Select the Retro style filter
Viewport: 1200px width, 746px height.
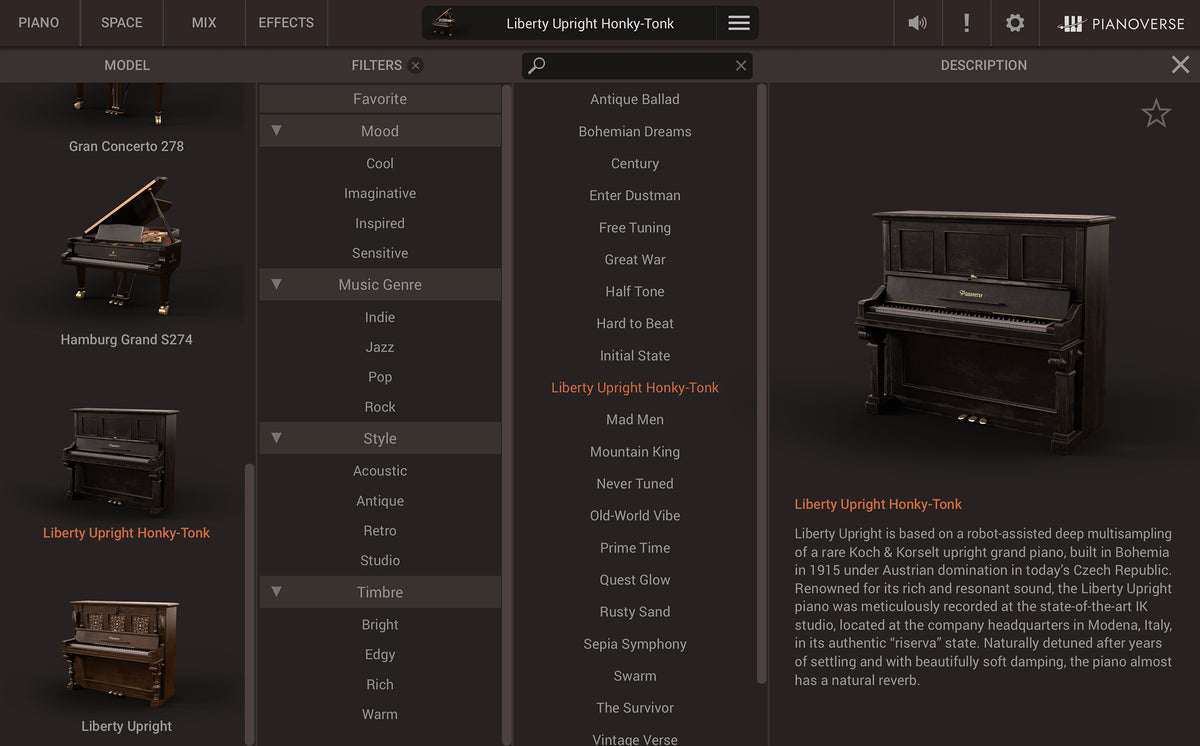pos(380,531)
